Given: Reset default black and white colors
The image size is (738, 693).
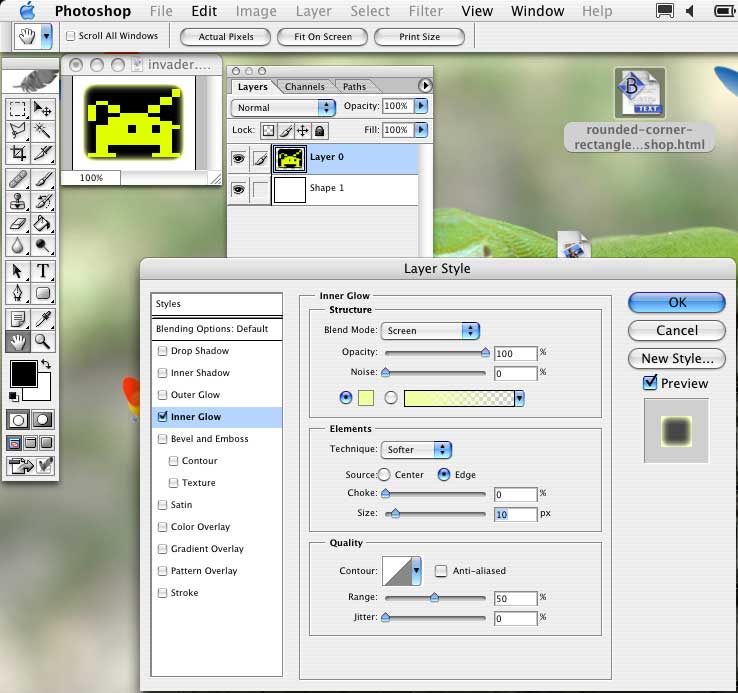Looking at the screenshot, I should [x=14, y=397].
